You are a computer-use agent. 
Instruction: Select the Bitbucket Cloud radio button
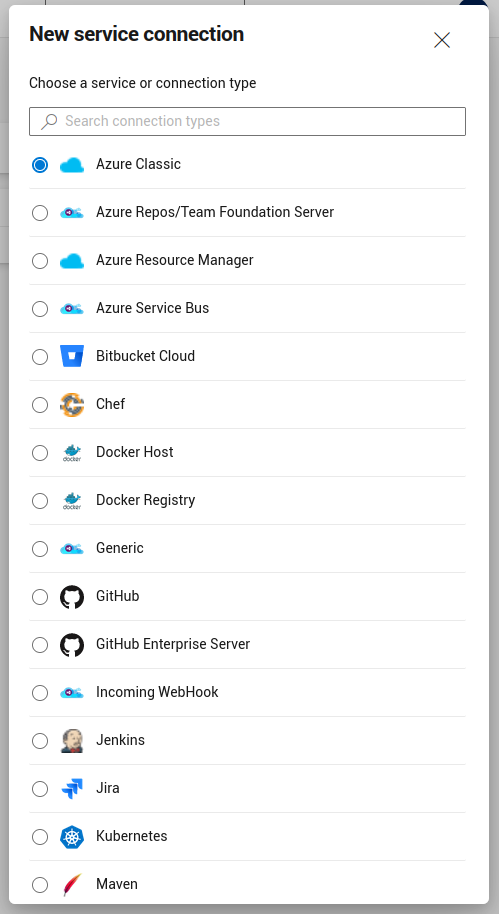click(x=40, y=357)
